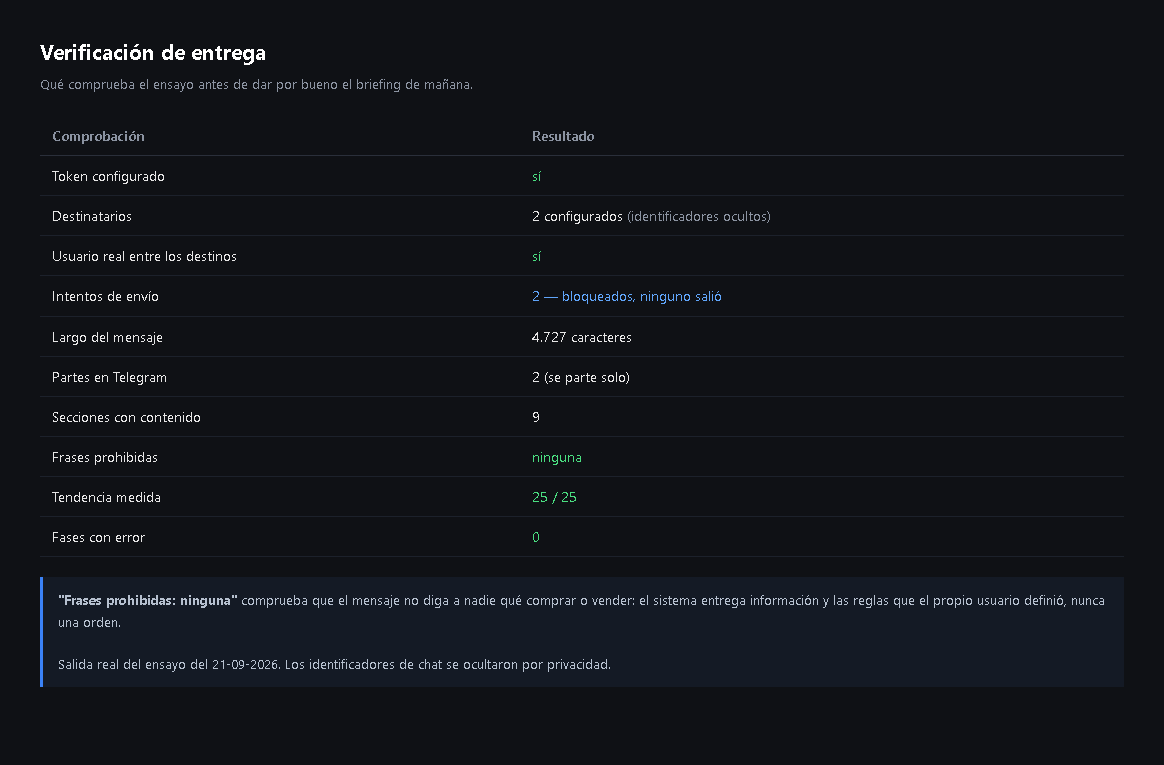Select the 'Intentos de envío' row label
Screen dimensions: 1164x765
point(105,297)
